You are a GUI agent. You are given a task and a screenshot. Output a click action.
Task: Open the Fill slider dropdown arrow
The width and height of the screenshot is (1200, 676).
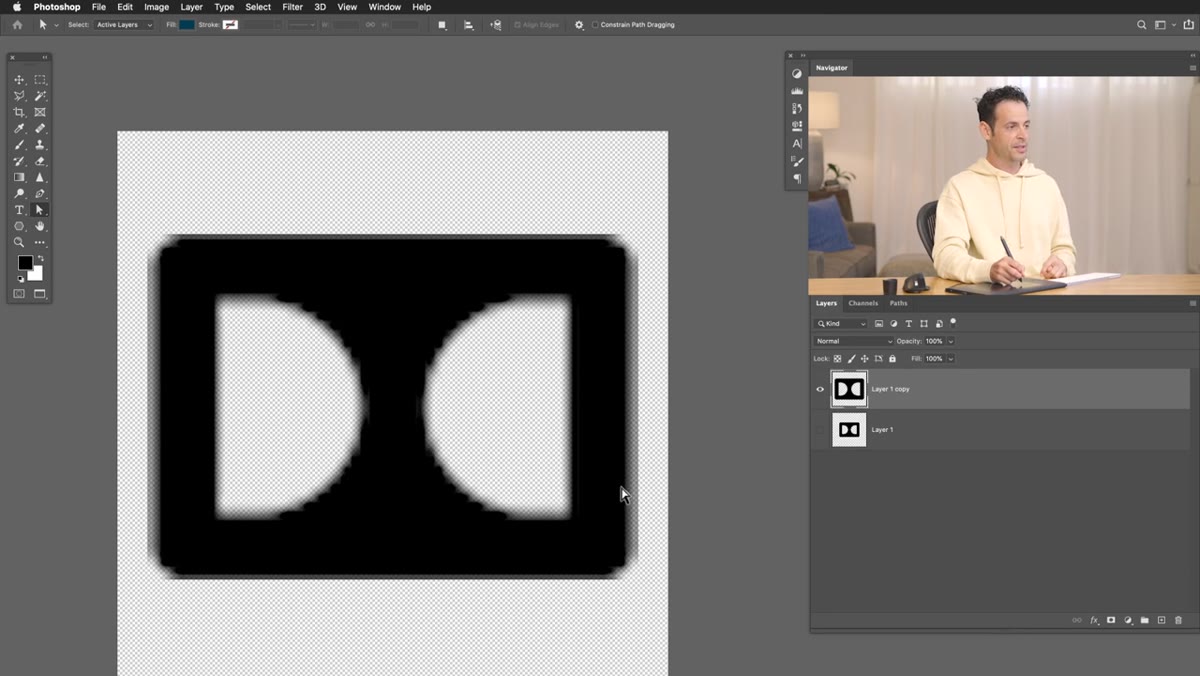(x=950, y=358)
